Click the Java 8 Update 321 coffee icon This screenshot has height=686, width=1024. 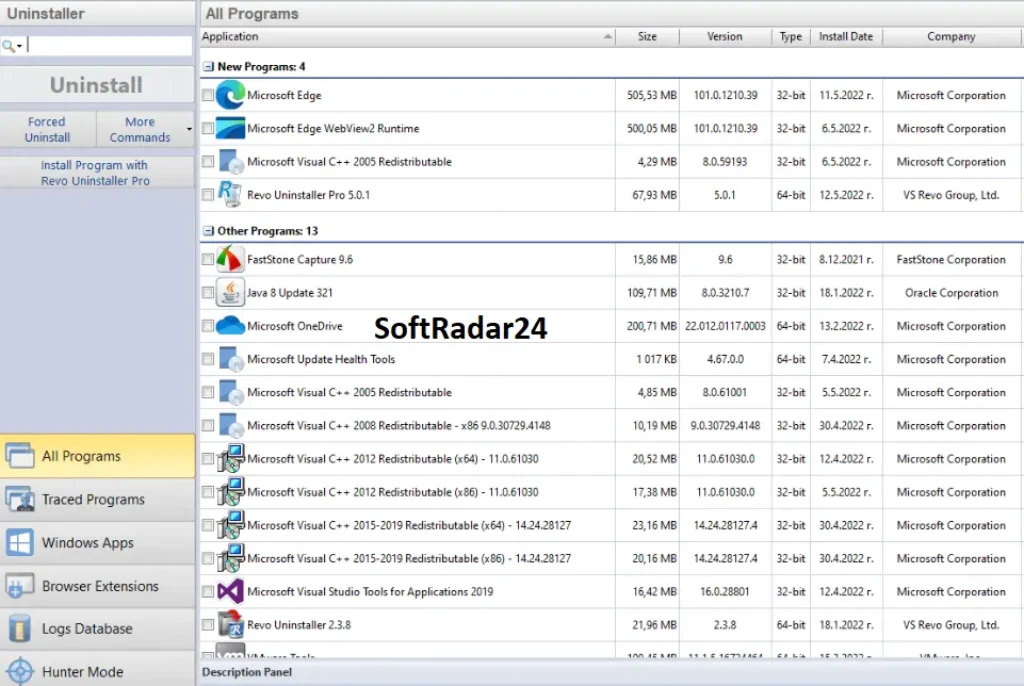click(230, 292)
